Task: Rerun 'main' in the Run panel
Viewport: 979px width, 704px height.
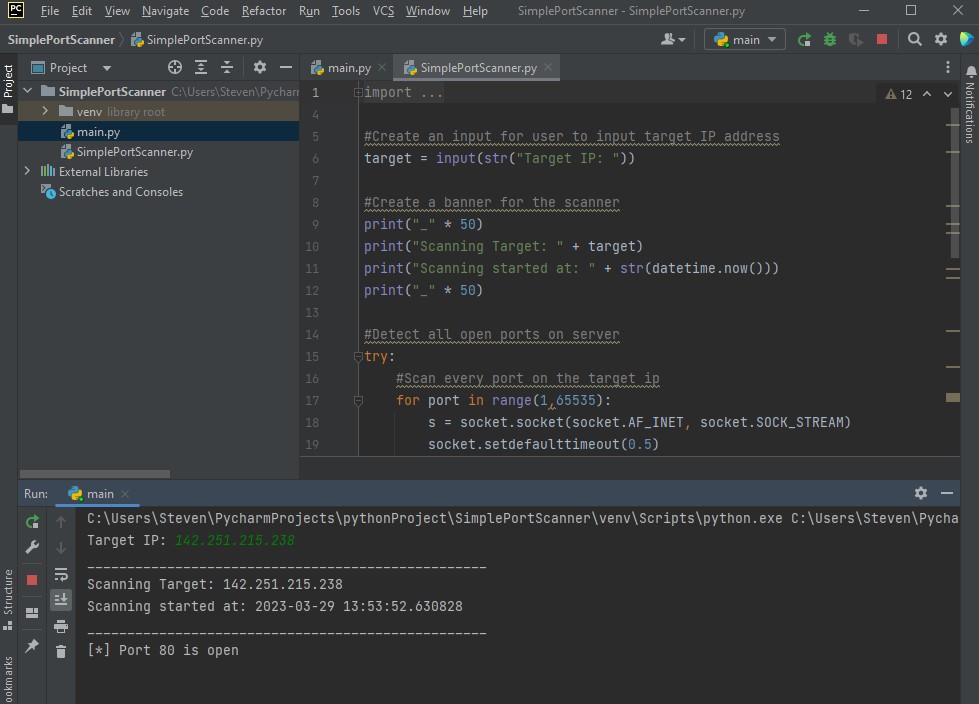Action: click(32, 522)
